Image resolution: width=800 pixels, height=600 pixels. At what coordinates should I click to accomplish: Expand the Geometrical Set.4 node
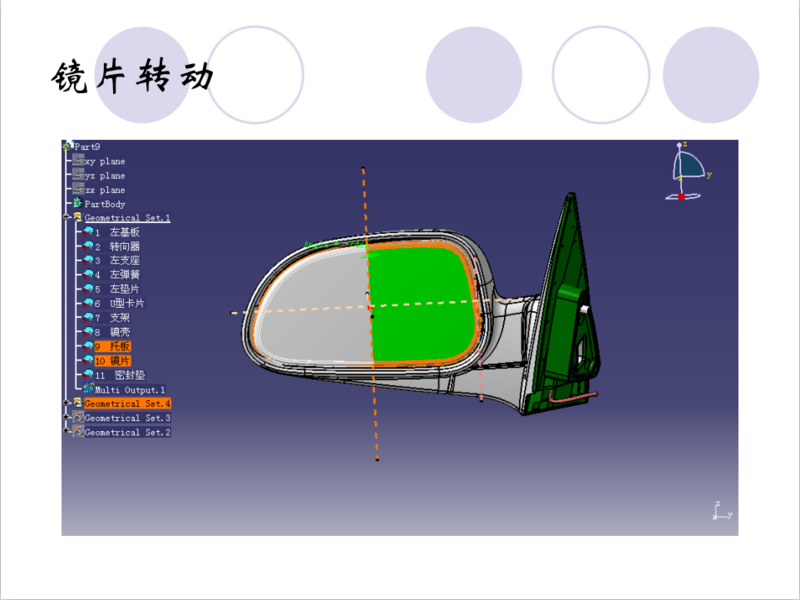[x=66, y=403]
